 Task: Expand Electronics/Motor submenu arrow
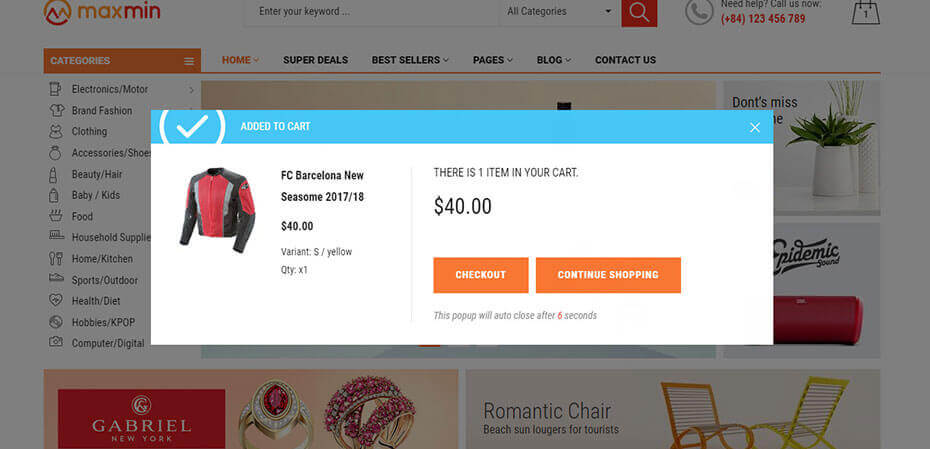point(191,90)
